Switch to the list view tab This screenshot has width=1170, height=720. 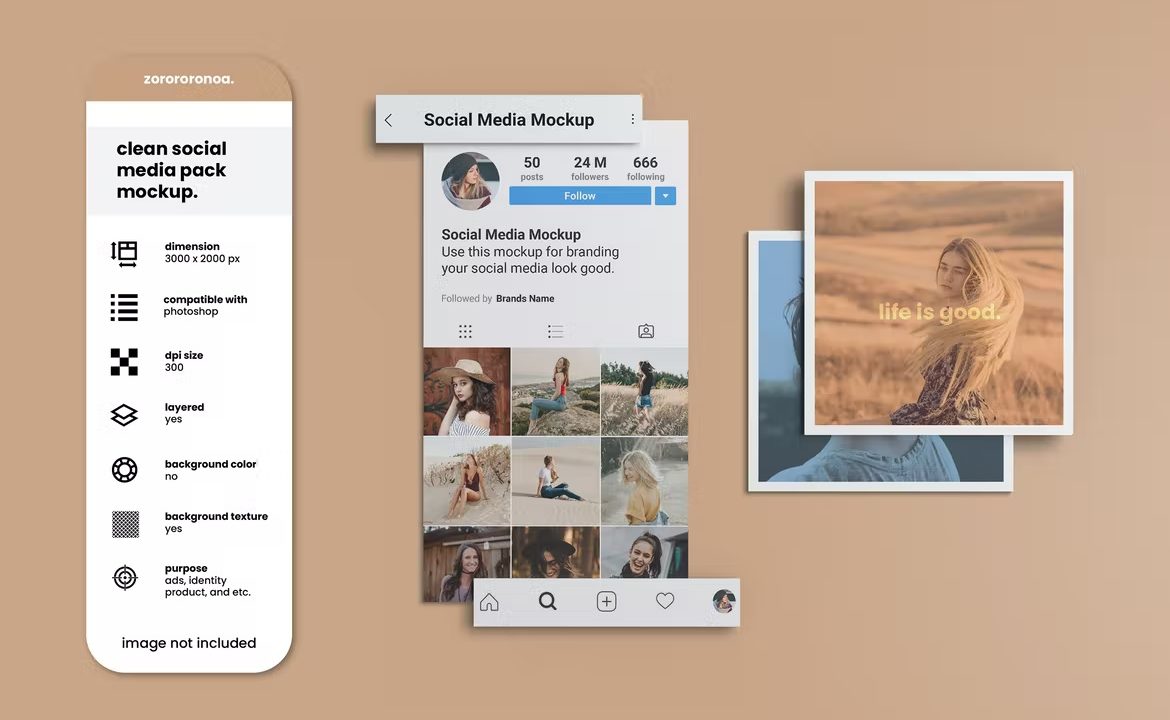(555, 332)
